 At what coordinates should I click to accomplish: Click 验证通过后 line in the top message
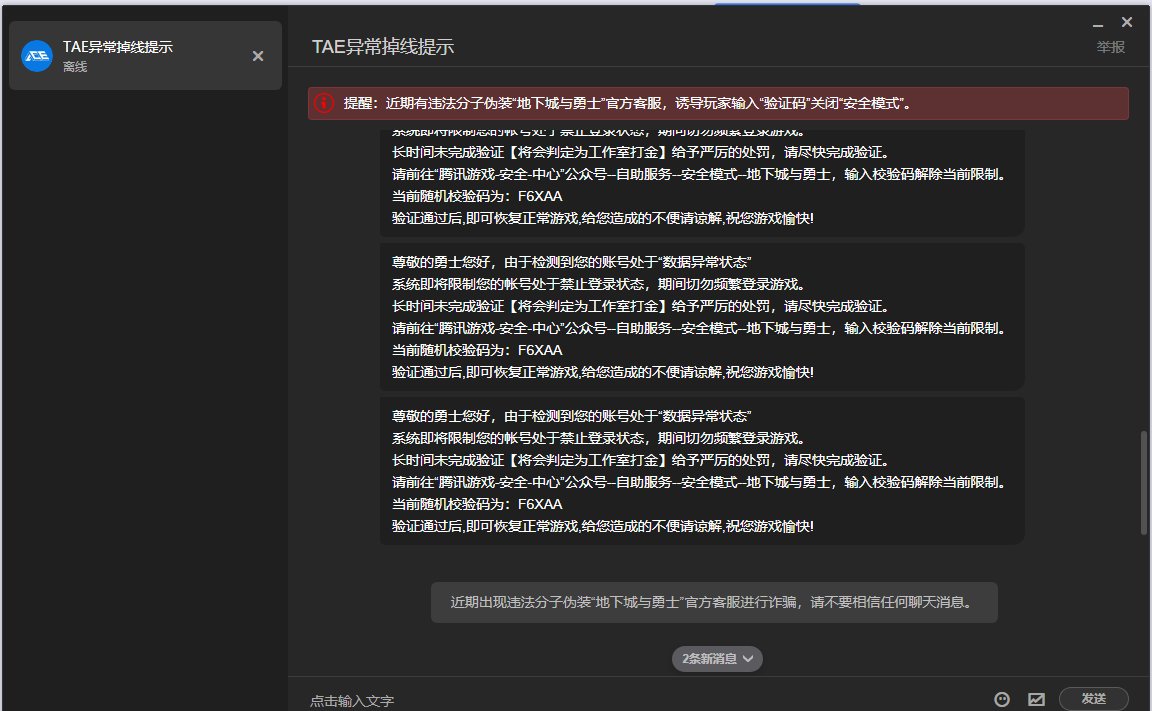point(602,217)
